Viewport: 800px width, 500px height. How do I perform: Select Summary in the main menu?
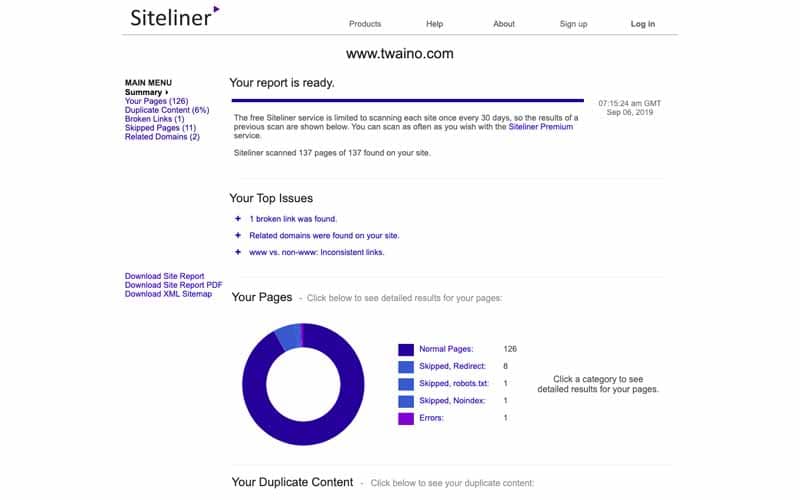pyautogui.click(x=146, y=92)
